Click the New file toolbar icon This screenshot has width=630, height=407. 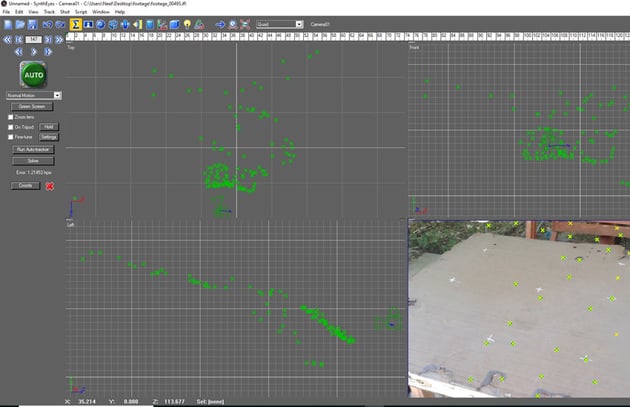point(8,23)
